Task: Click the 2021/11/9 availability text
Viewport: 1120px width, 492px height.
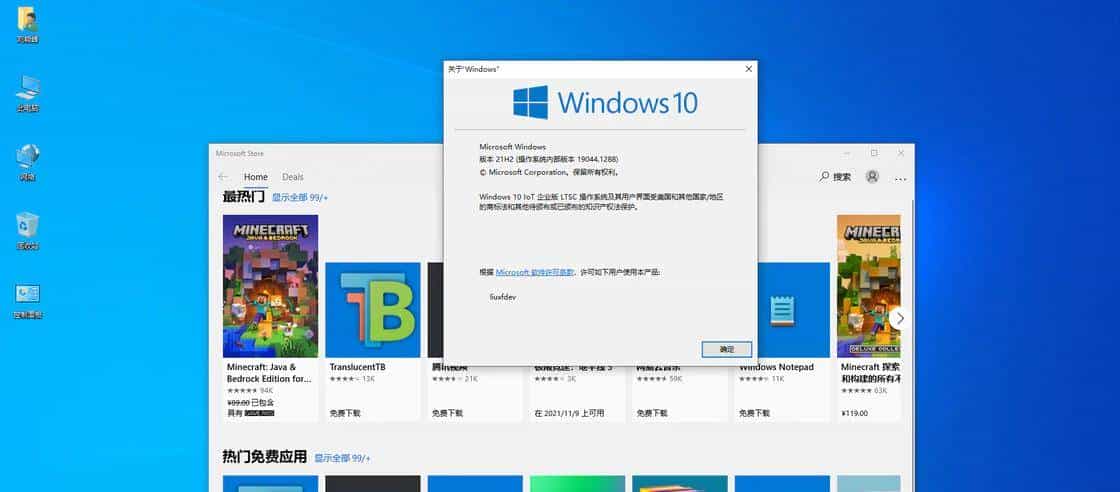Action: 569,413
